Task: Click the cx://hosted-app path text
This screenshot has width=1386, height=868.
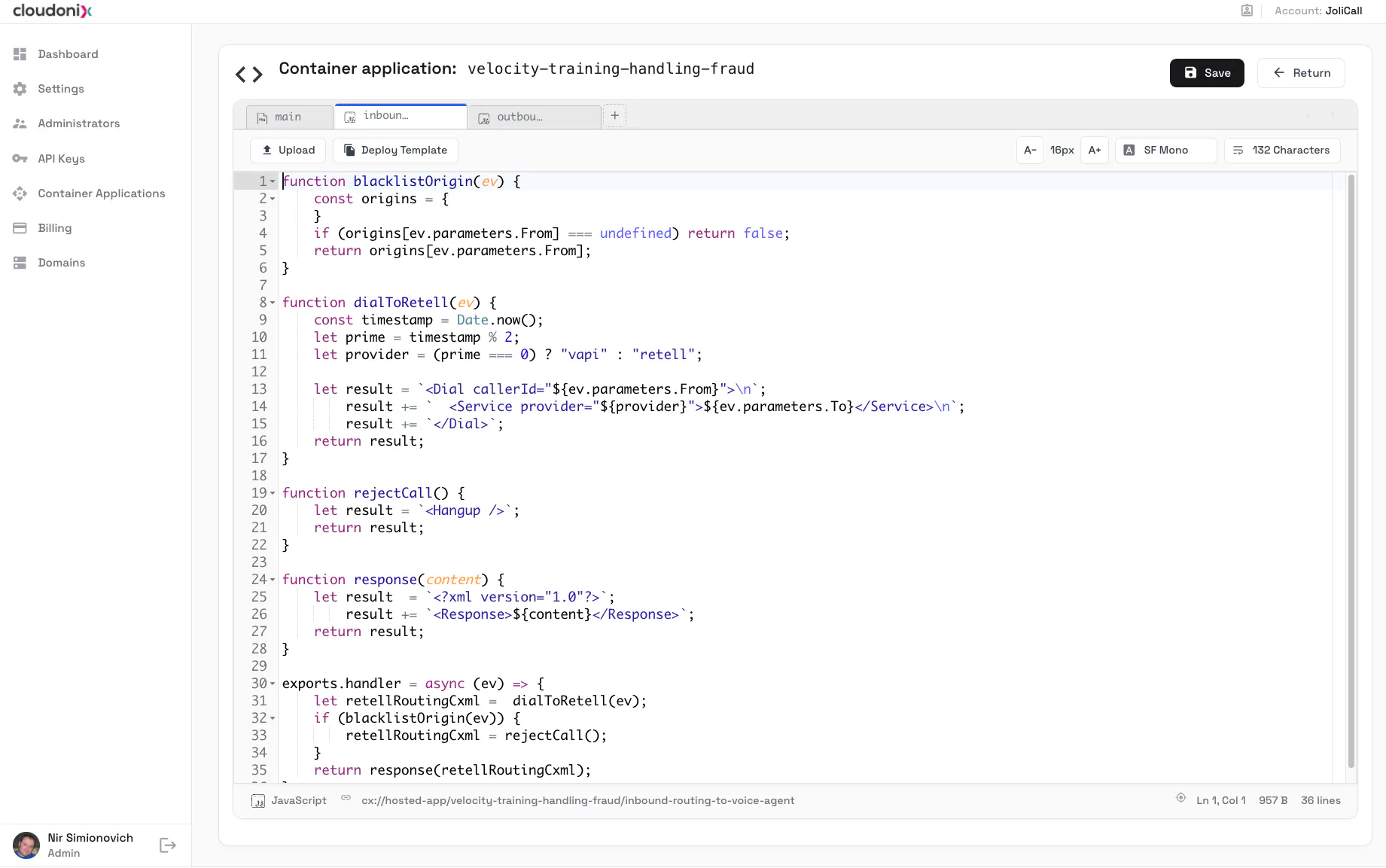Action: (577, 801)
